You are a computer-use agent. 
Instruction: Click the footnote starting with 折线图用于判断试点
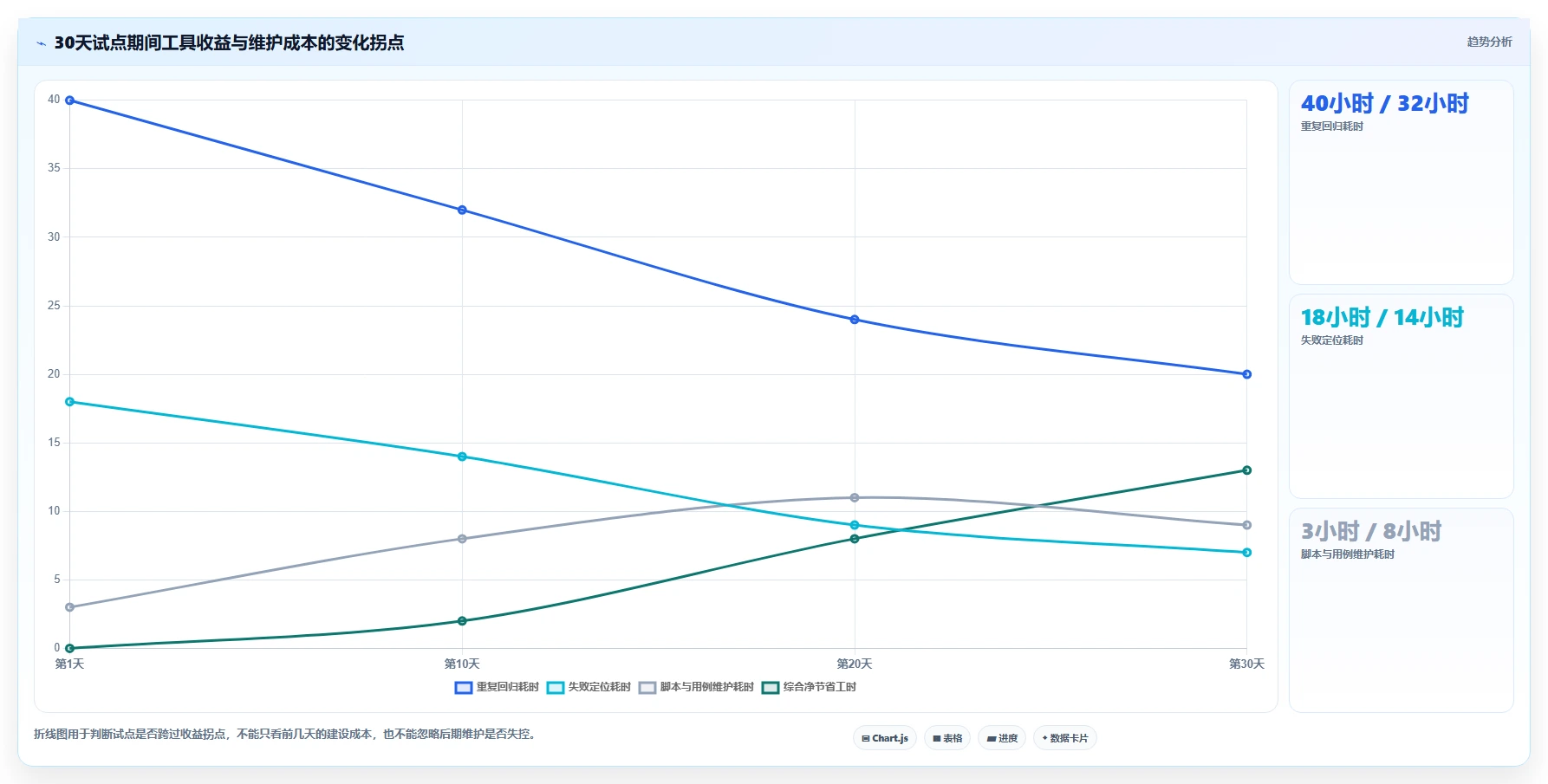(286, 735)
